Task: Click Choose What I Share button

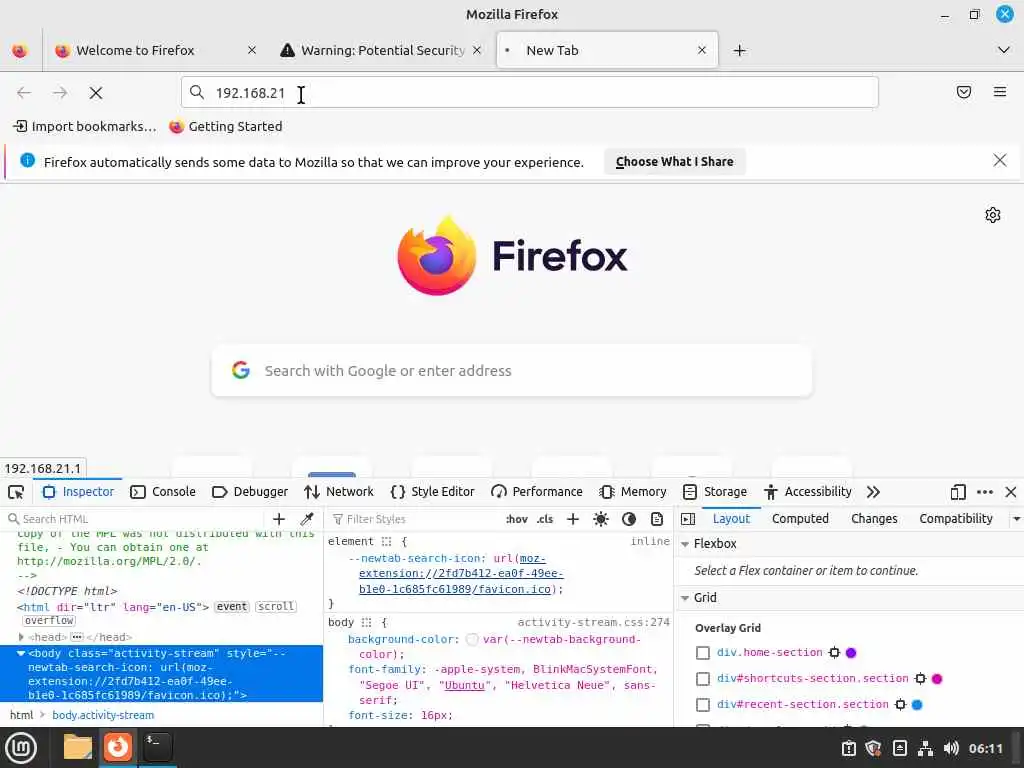Action: click(675, 162)
